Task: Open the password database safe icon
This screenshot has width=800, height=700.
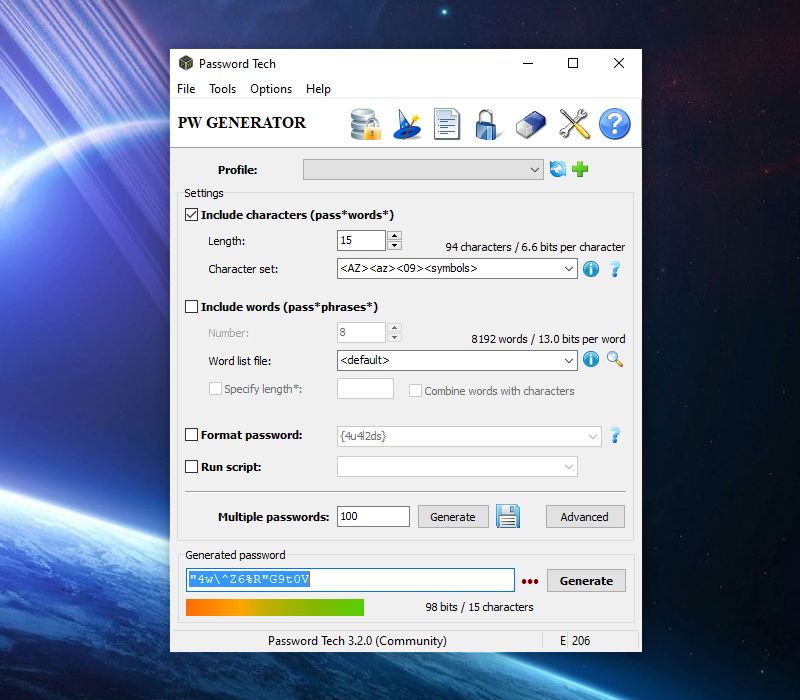Action: (x=366, y=124)
